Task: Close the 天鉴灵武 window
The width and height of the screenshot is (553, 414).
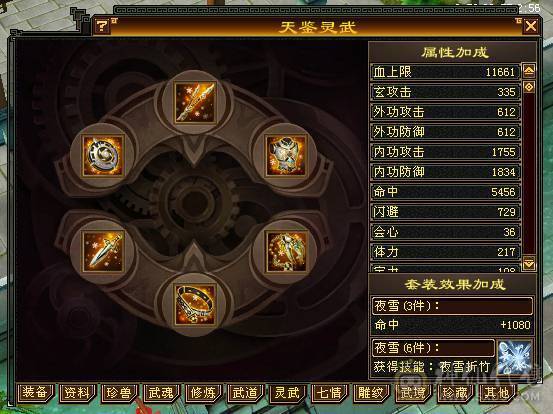Action: 531,26
